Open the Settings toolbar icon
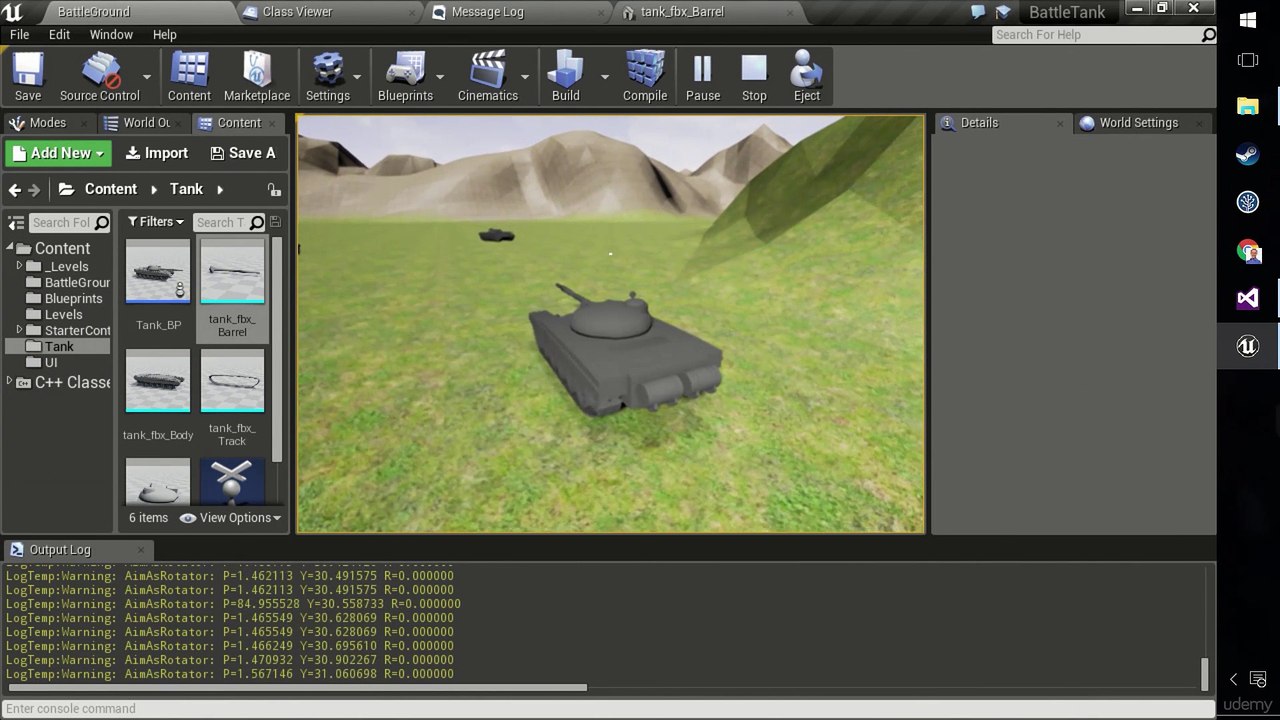 tap(328, 77)
